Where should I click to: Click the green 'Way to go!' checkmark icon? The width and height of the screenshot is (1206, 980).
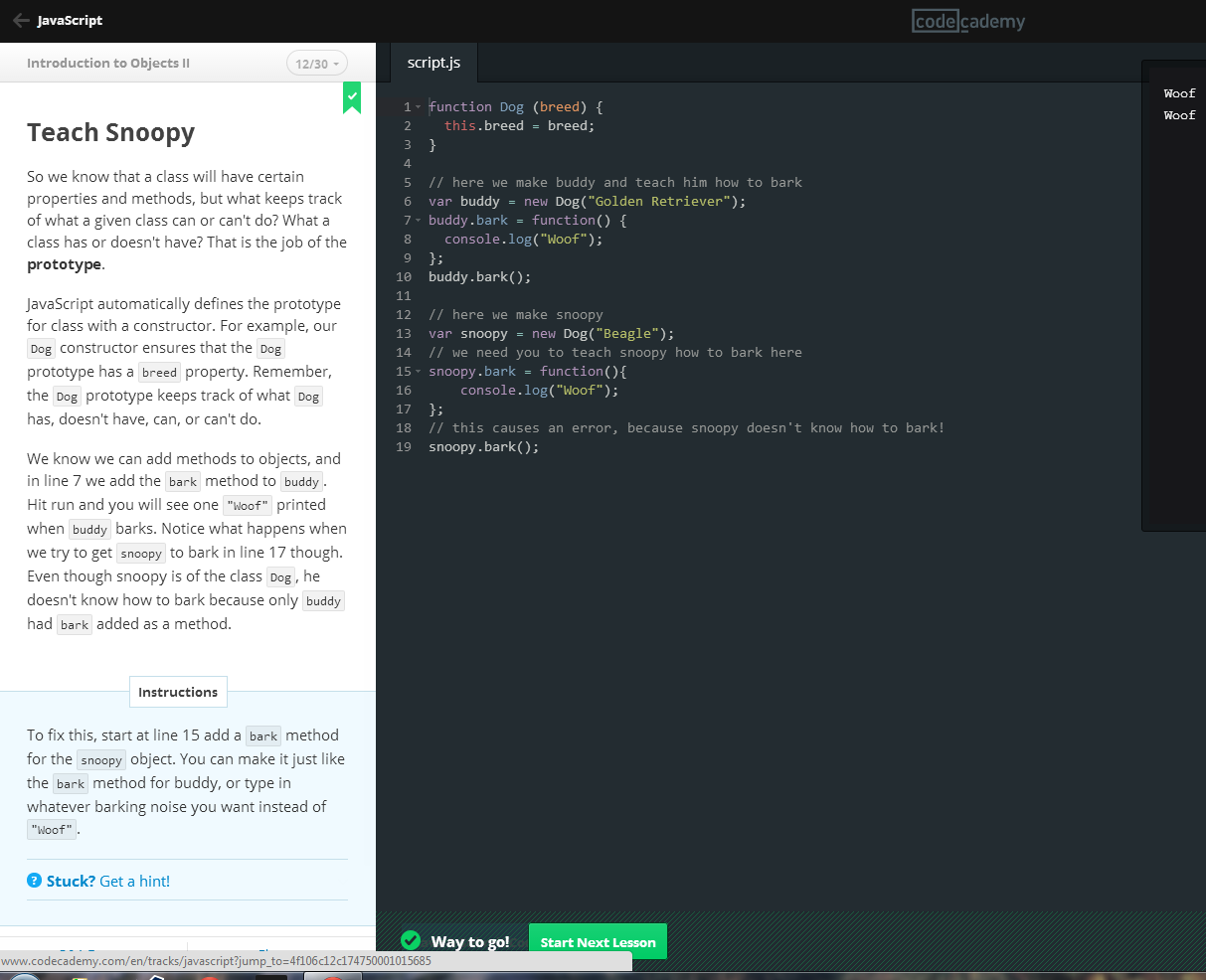[x=411, y=940]
